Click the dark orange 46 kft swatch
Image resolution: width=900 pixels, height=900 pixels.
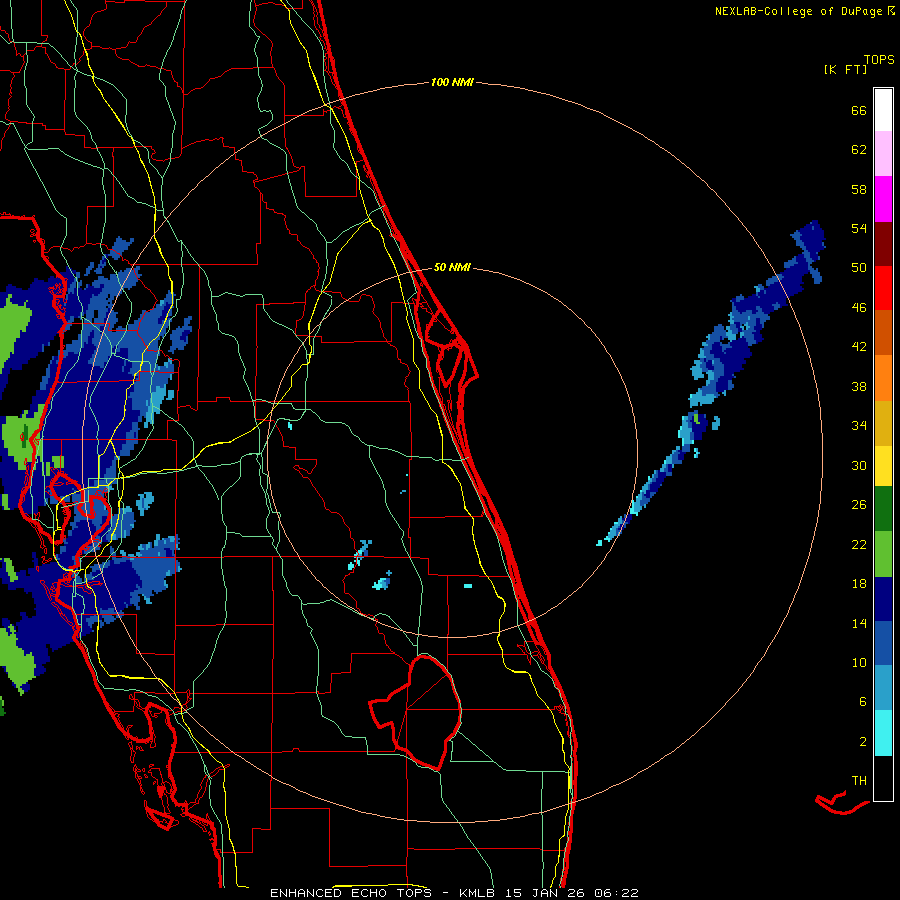[x=883, y=333]
